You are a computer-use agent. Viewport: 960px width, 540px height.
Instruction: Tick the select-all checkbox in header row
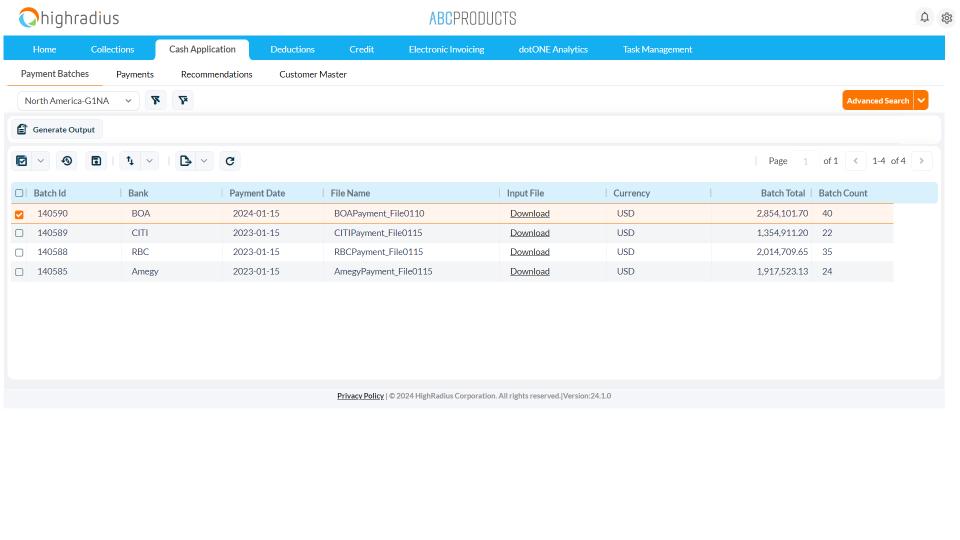click(x=19, y=193)
